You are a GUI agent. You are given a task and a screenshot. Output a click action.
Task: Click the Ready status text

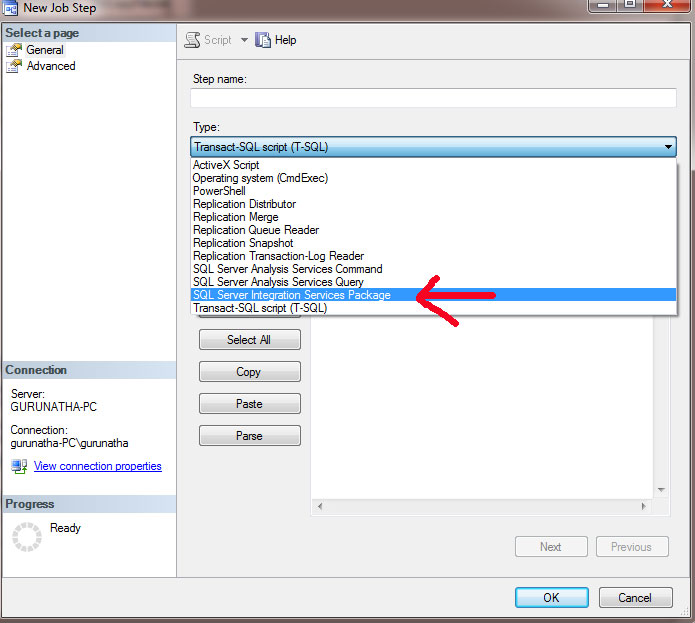pos(65,528)
